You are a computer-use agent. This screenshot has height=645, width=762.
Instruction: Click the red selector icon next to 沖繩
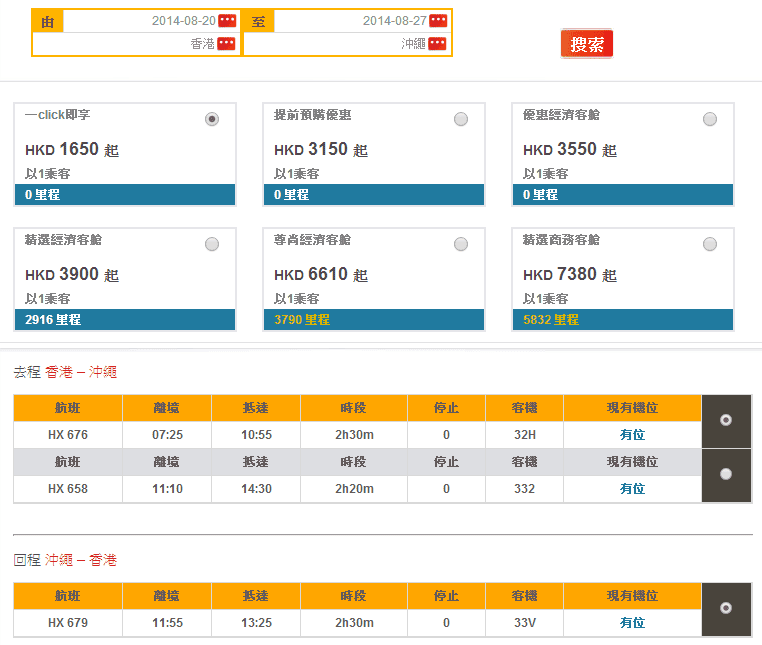(438, 44)
